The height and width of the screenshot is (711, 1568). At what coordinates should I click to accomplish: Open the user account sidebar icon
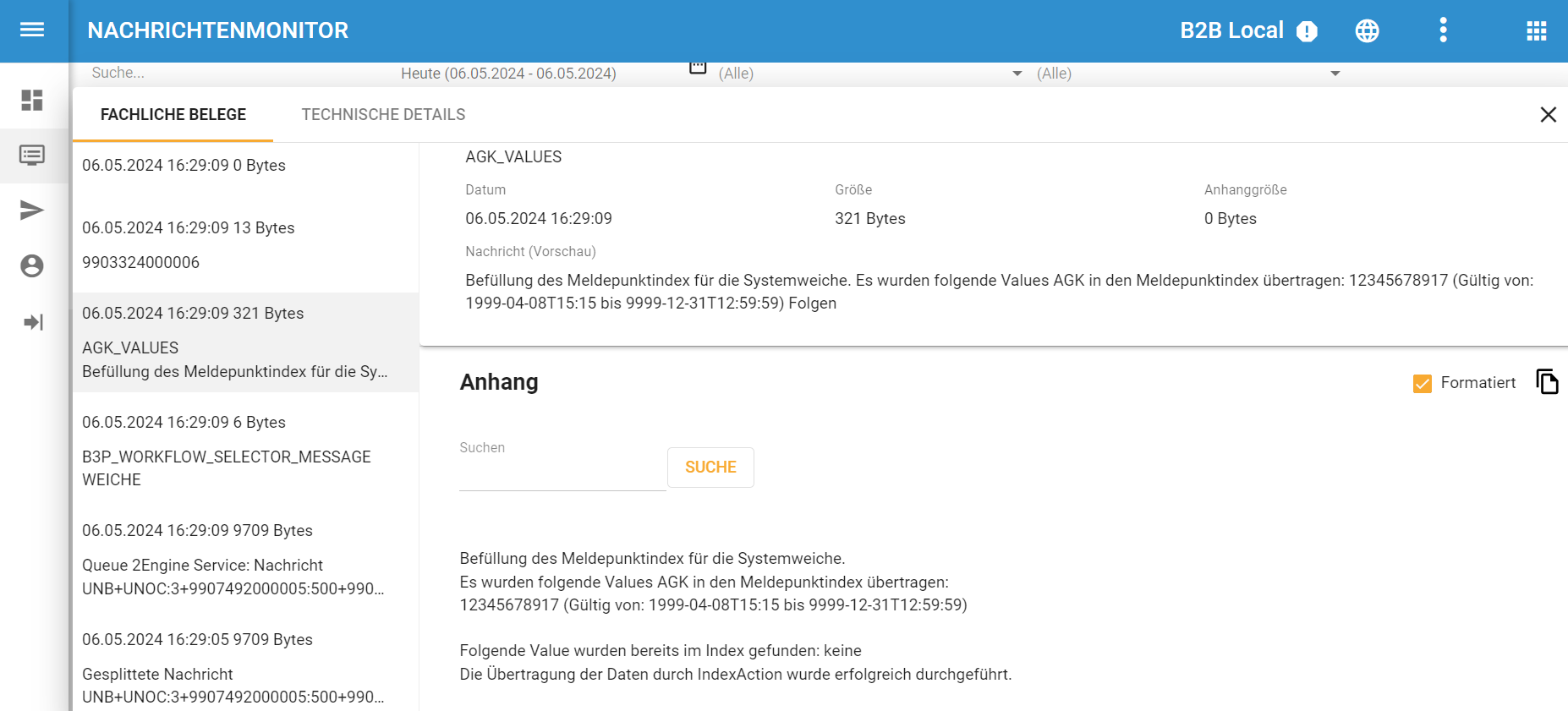[32, 265]
